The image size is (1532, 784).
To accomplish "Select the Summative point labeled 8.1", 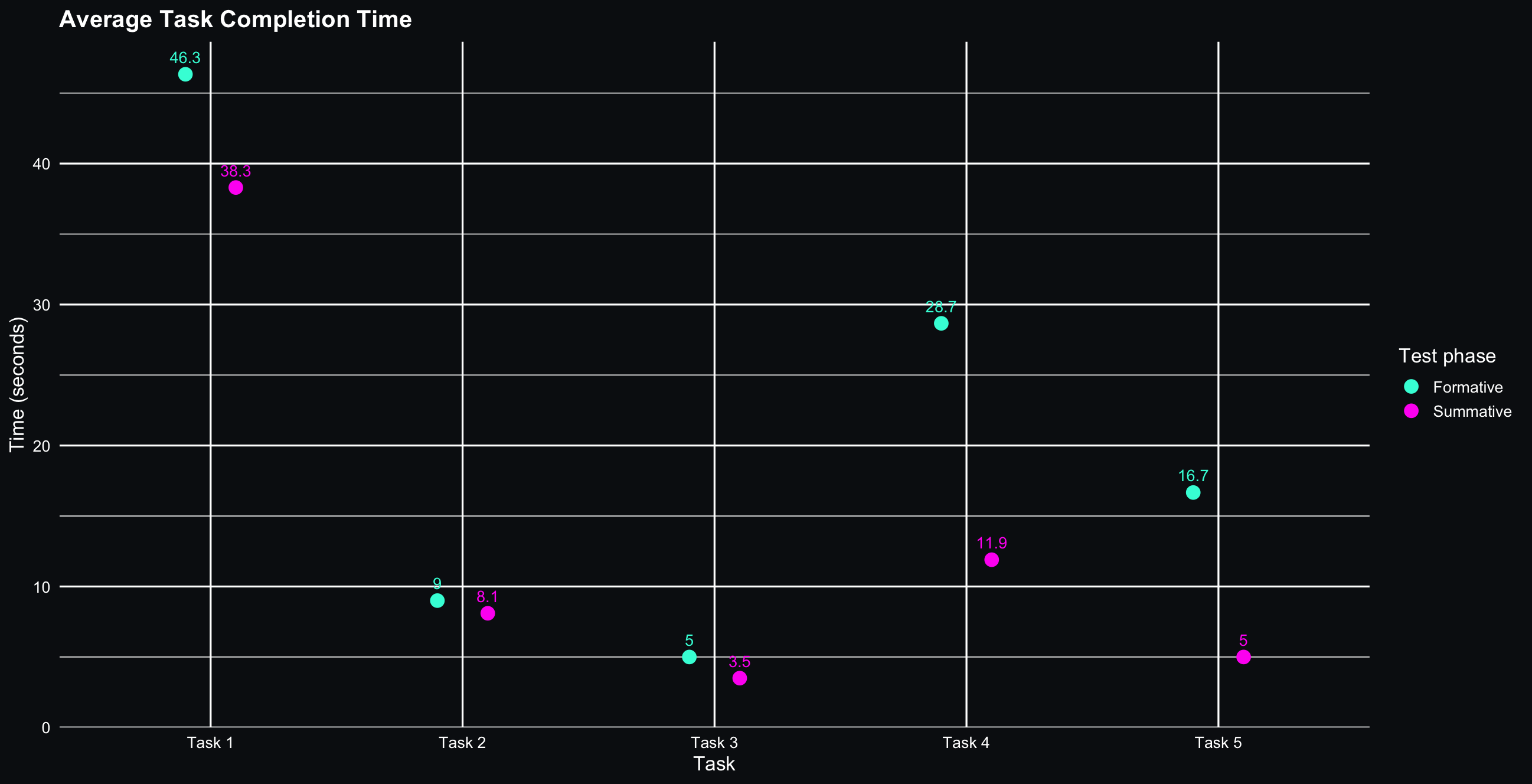I will point(487,613).
